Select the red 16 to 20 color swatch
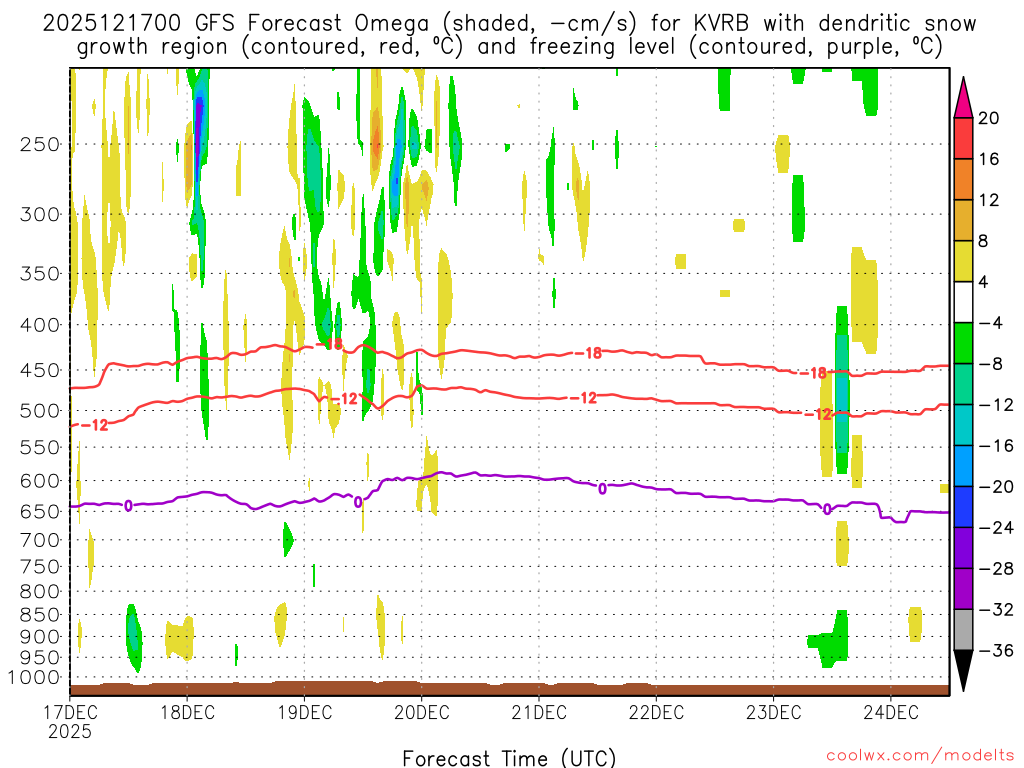Viewport: 1024px width, 768px height. [964, 138]
